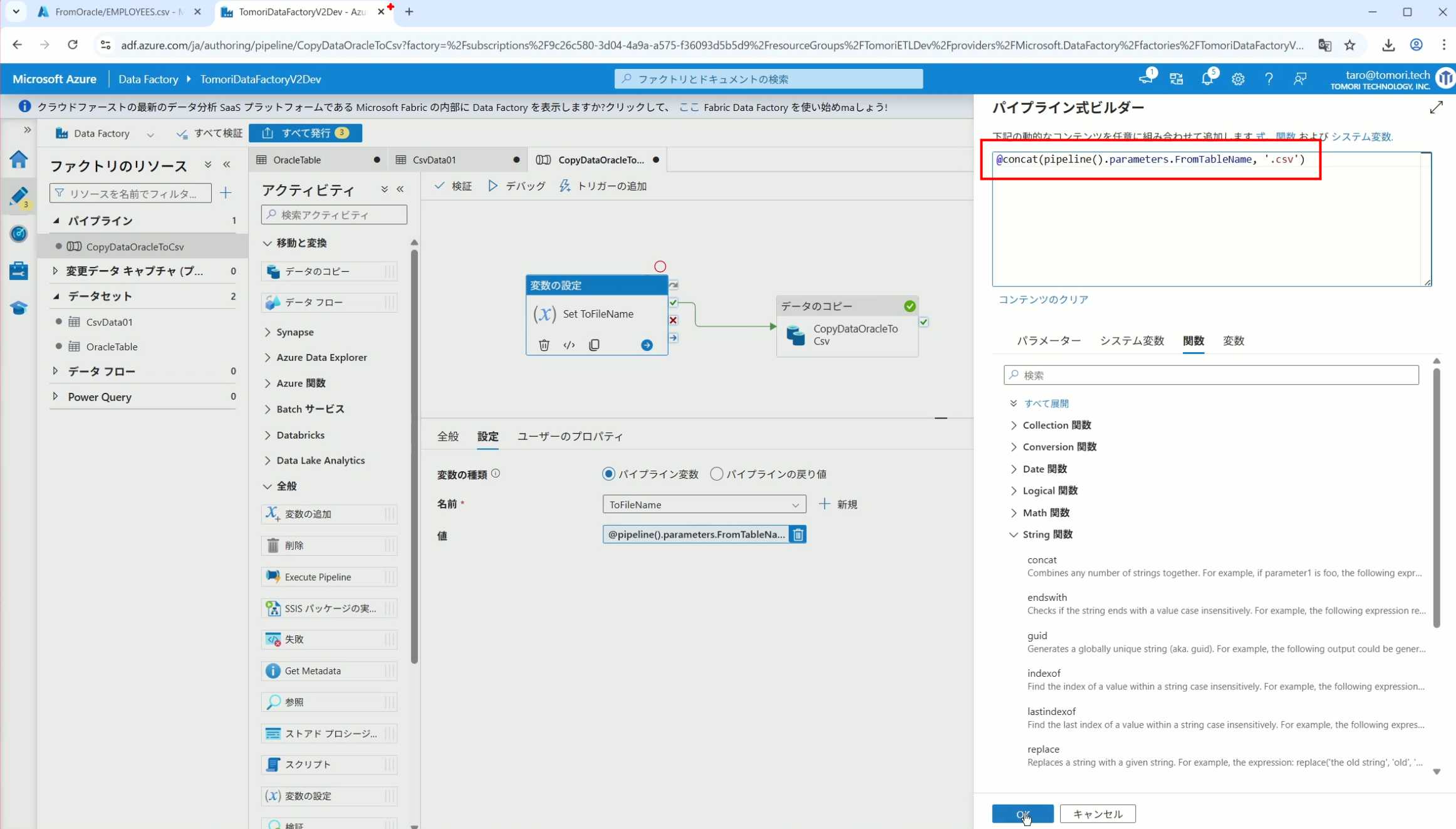The image size is (1456, 829).
Task: Select the パイプラインの戻り値 radio button
Action: pyautogui.click(x=716, y=474)
